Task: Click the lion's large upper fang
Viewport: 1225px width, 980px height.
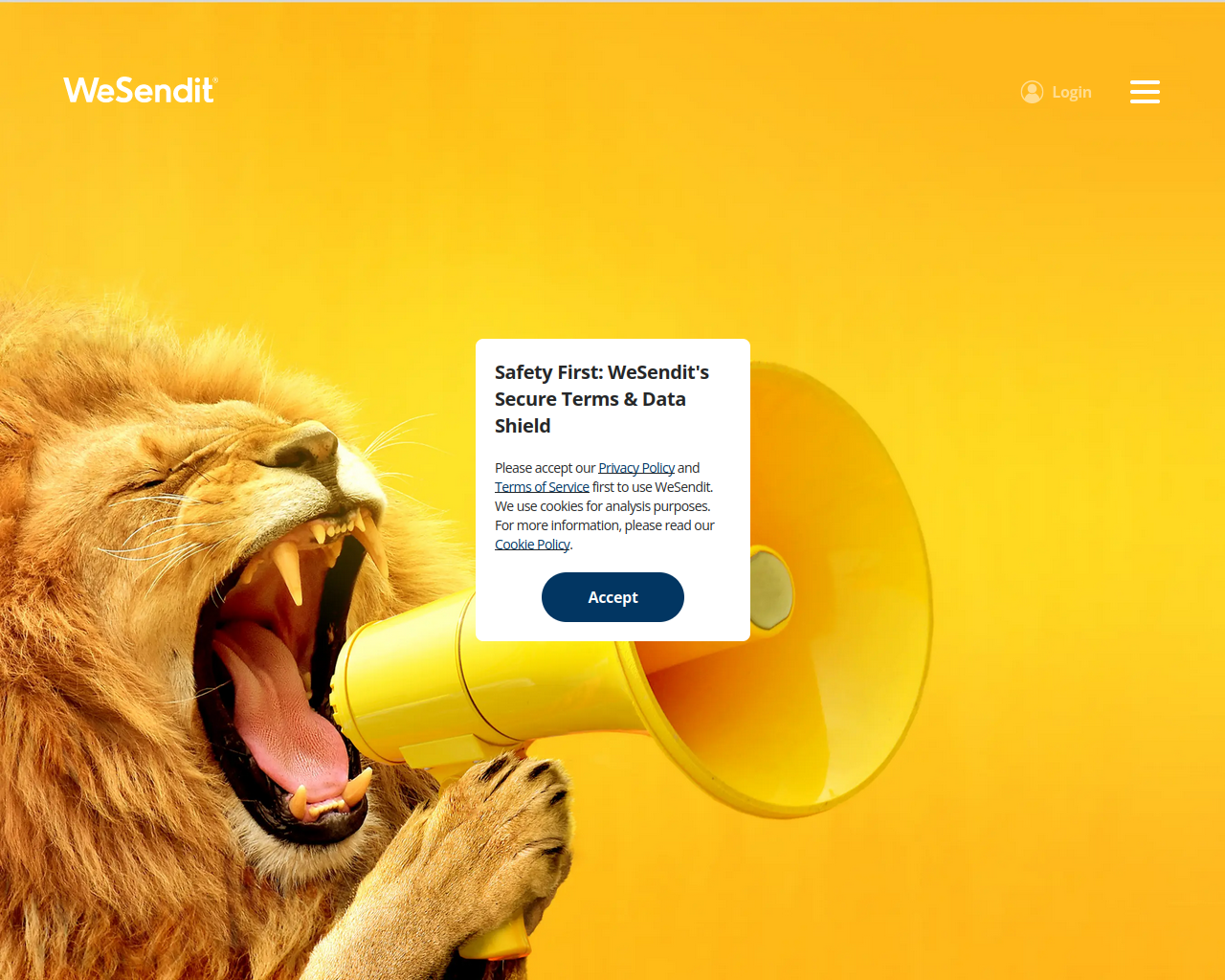Action: point(288,570)
